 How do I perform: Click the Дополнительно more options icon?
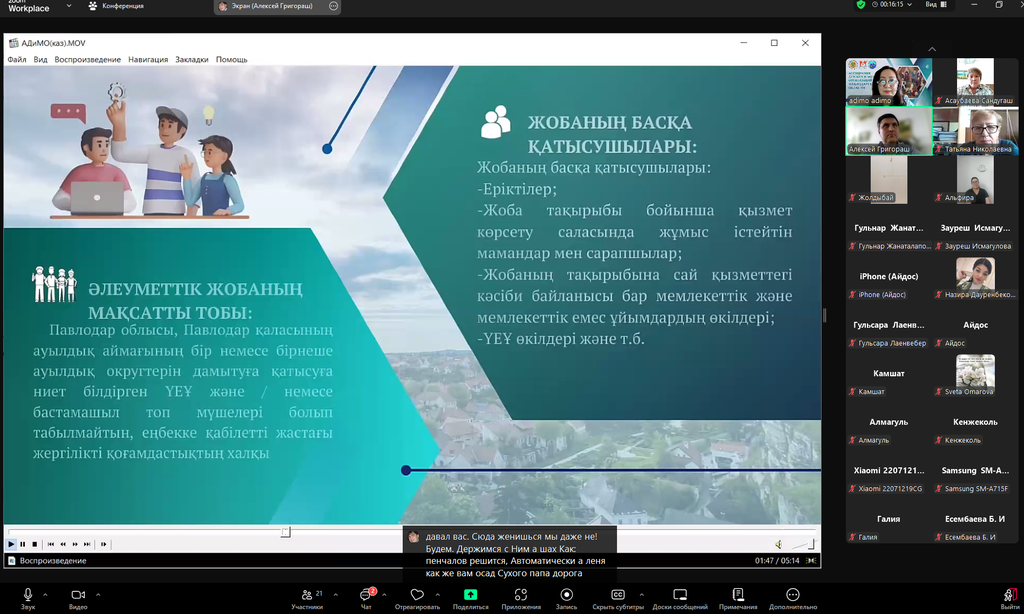tap(793, 596)
